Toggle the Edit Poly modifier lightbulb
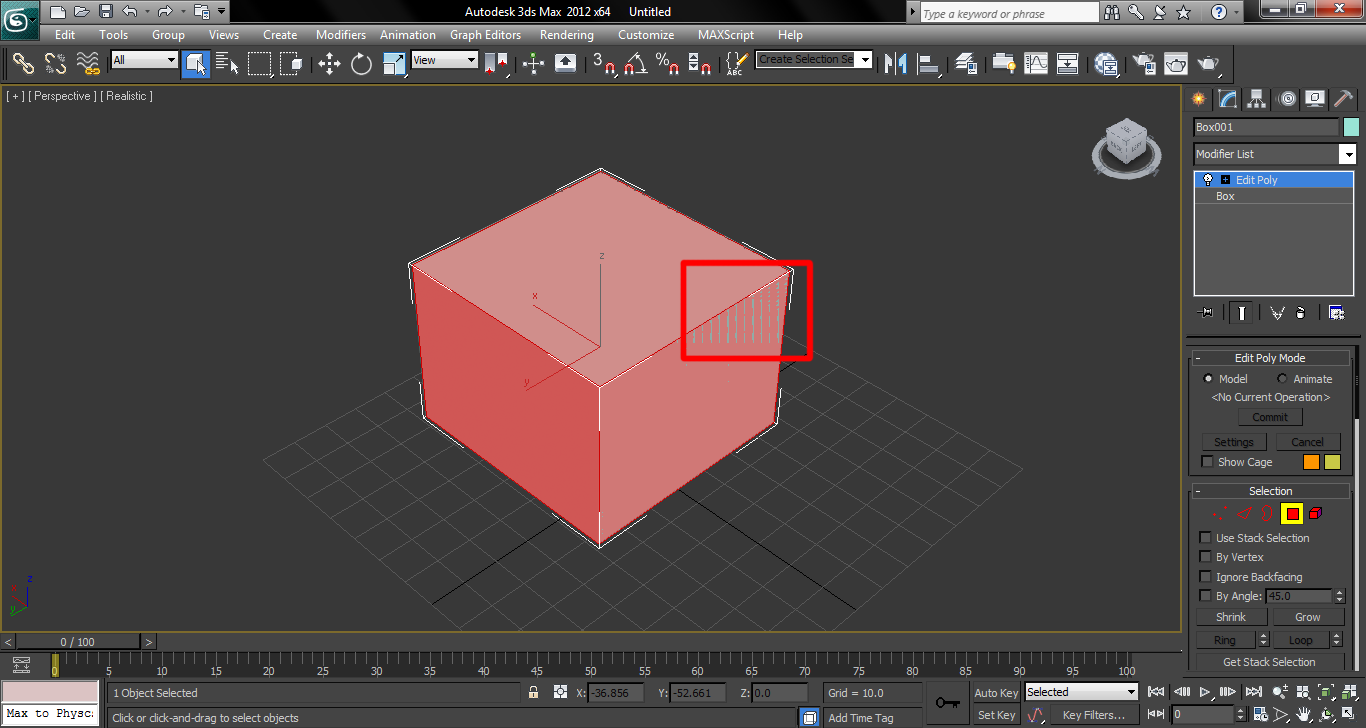The width and height of the screenshot is (1366, 728). coord(1208,180)
